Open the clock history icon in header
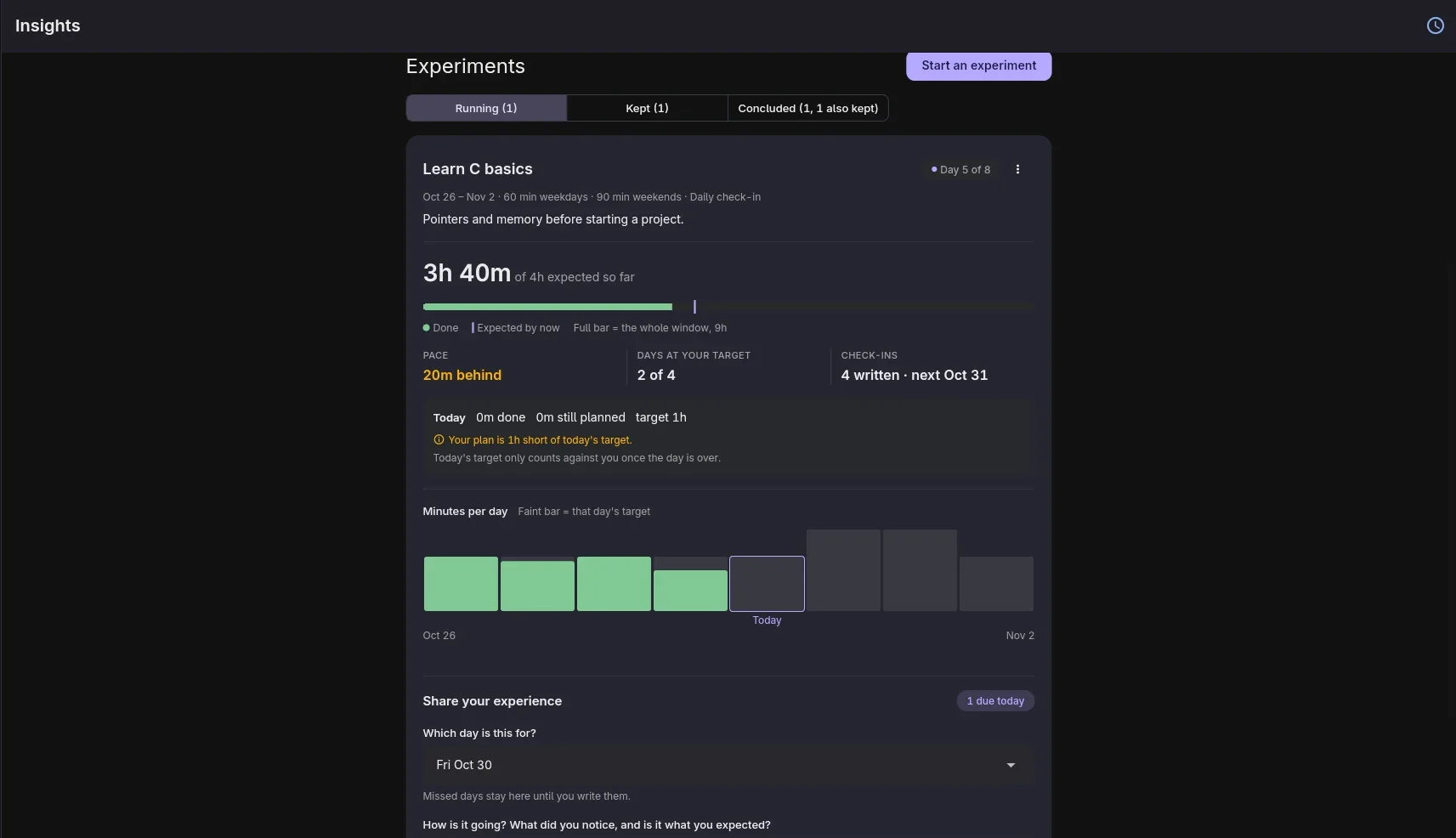 pos(1435,25)
